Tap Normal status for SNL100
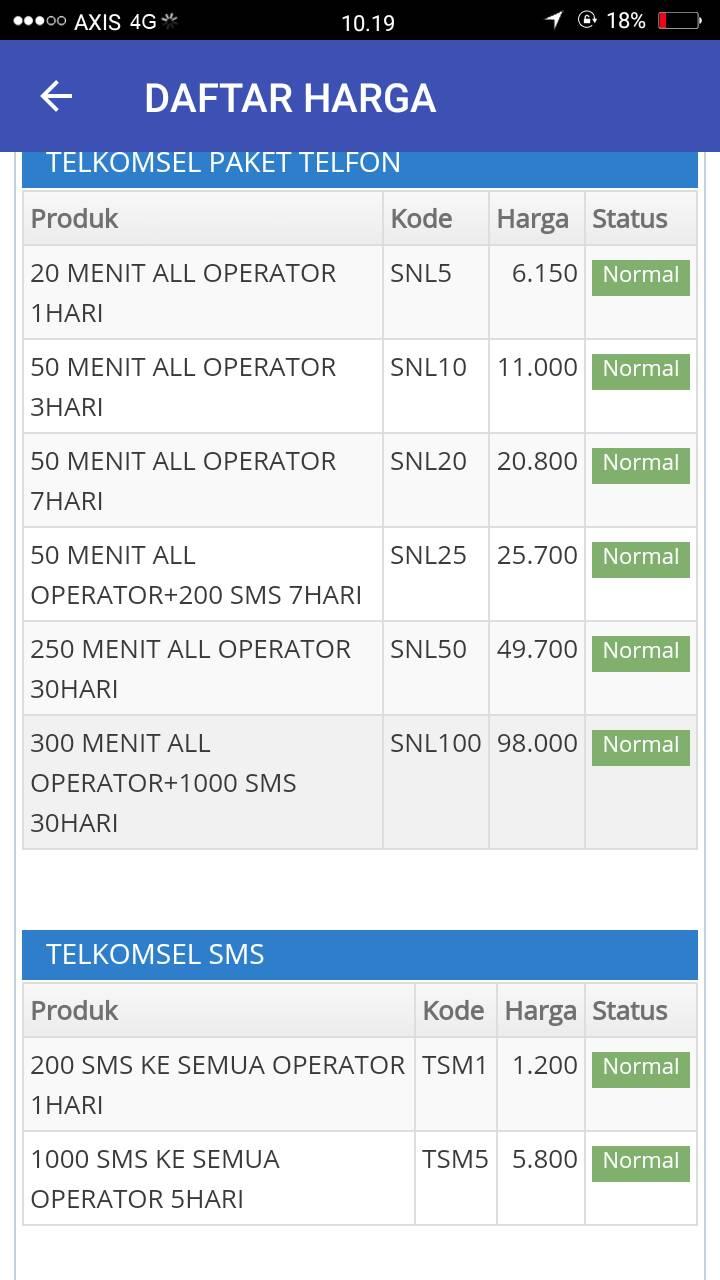Screen dimensions: 720x1280 pos(641,745)
